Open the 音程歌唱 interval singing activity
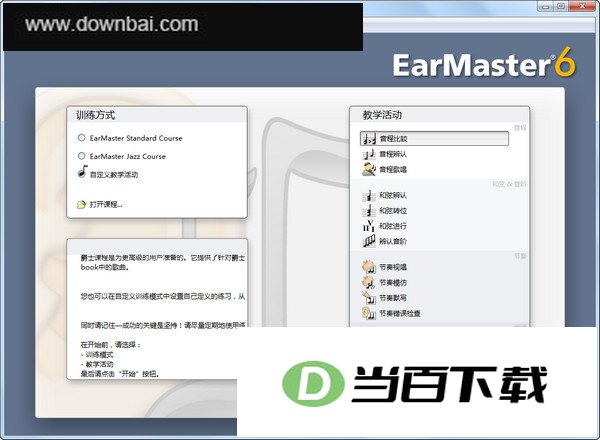 click(385, 169)
